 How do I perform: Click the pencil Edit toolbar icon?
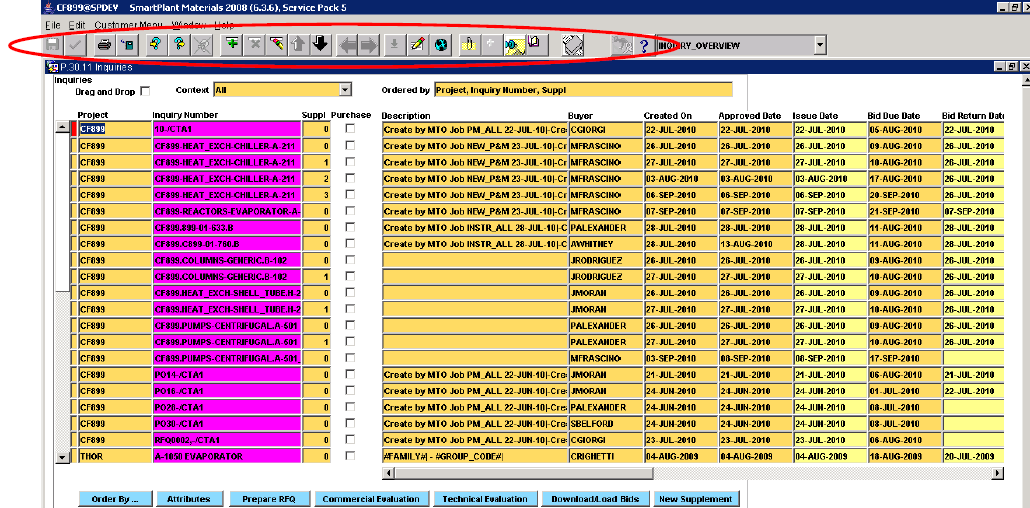coord(417,45)
